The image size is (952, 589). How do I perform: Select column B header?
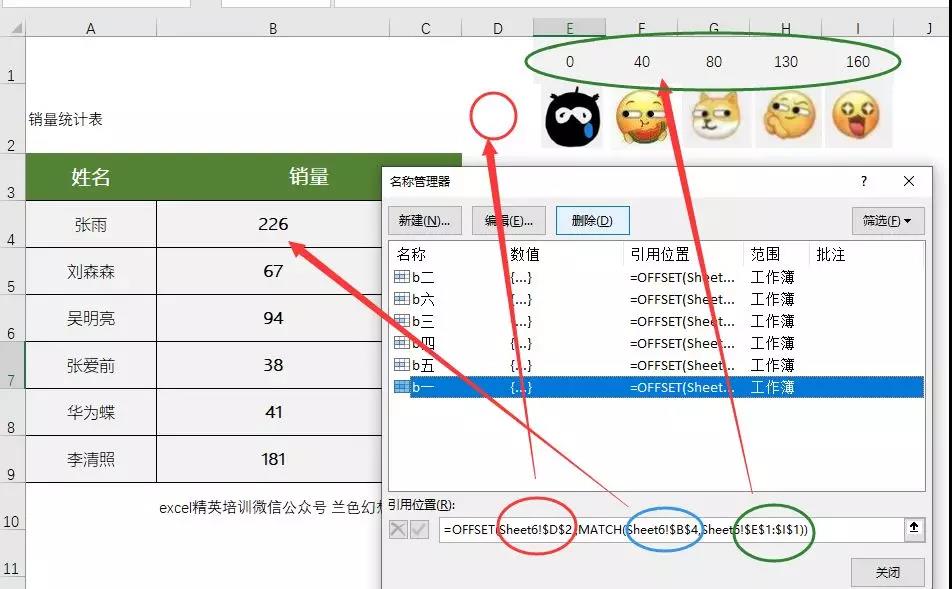273,28
